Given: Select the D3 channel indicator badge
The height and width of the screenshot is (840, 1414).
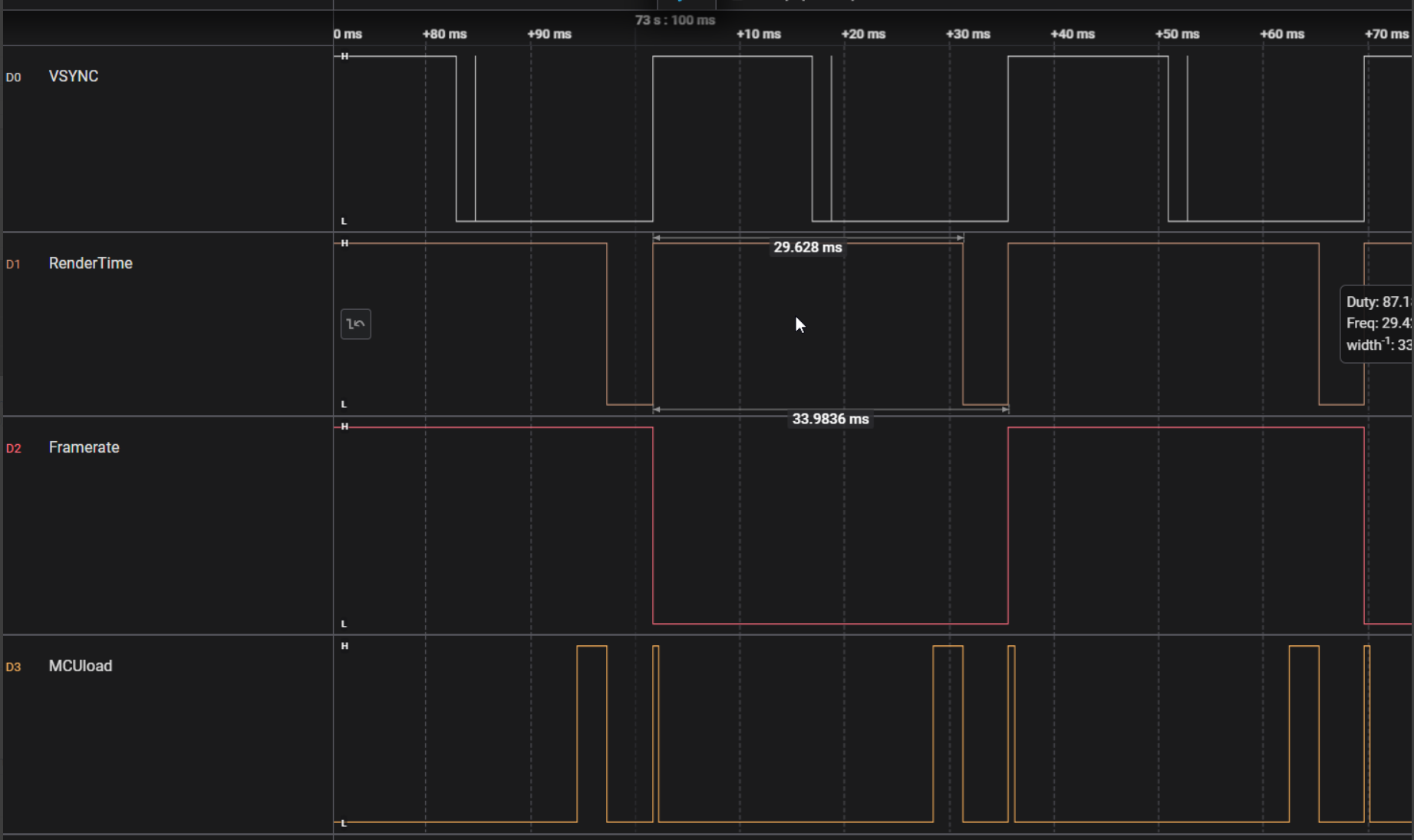Looking at the screenshot, I should pos(13,667).
